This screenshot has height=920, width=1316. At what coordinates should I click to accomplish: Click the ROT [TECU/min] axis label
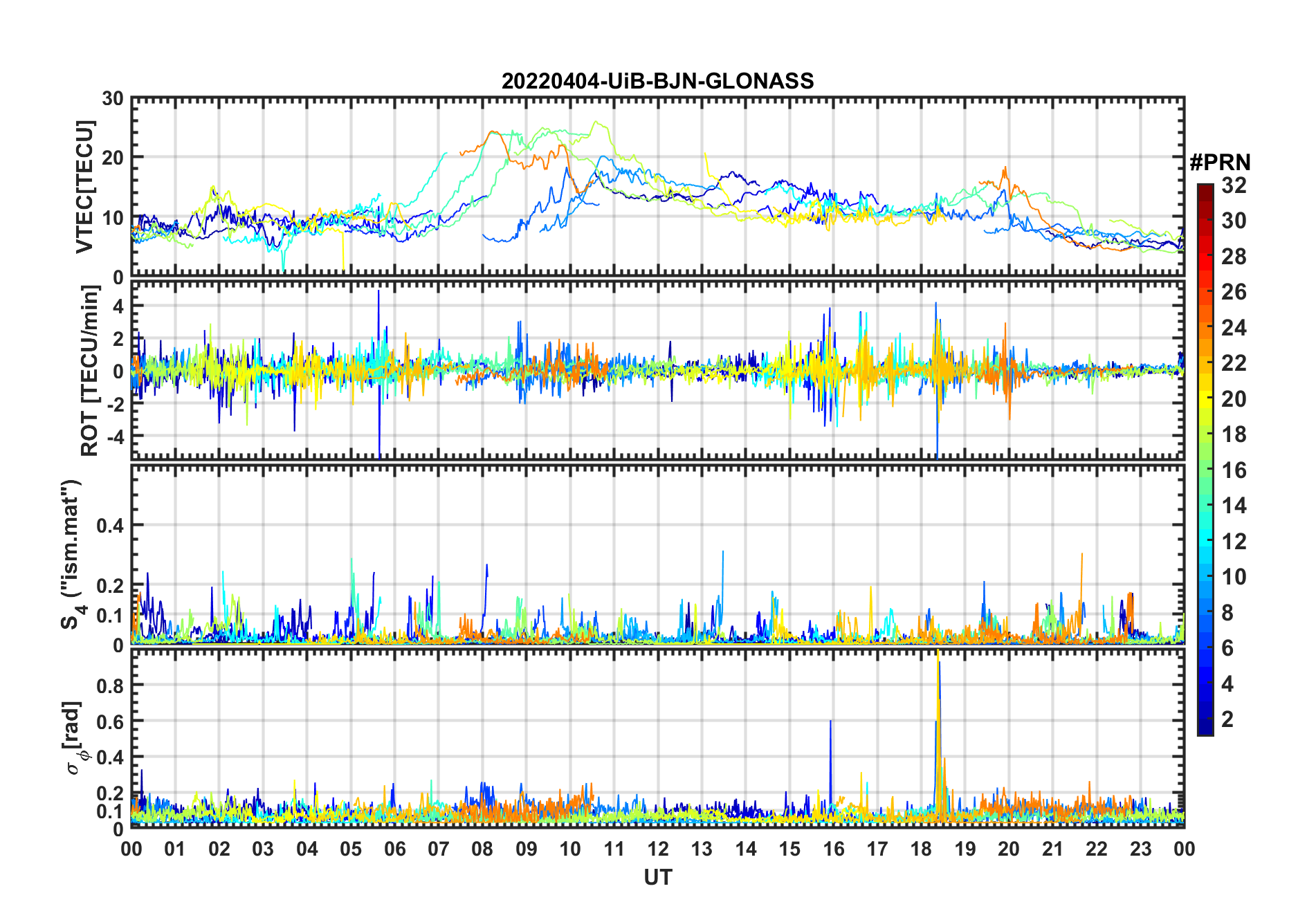point(90,371)
